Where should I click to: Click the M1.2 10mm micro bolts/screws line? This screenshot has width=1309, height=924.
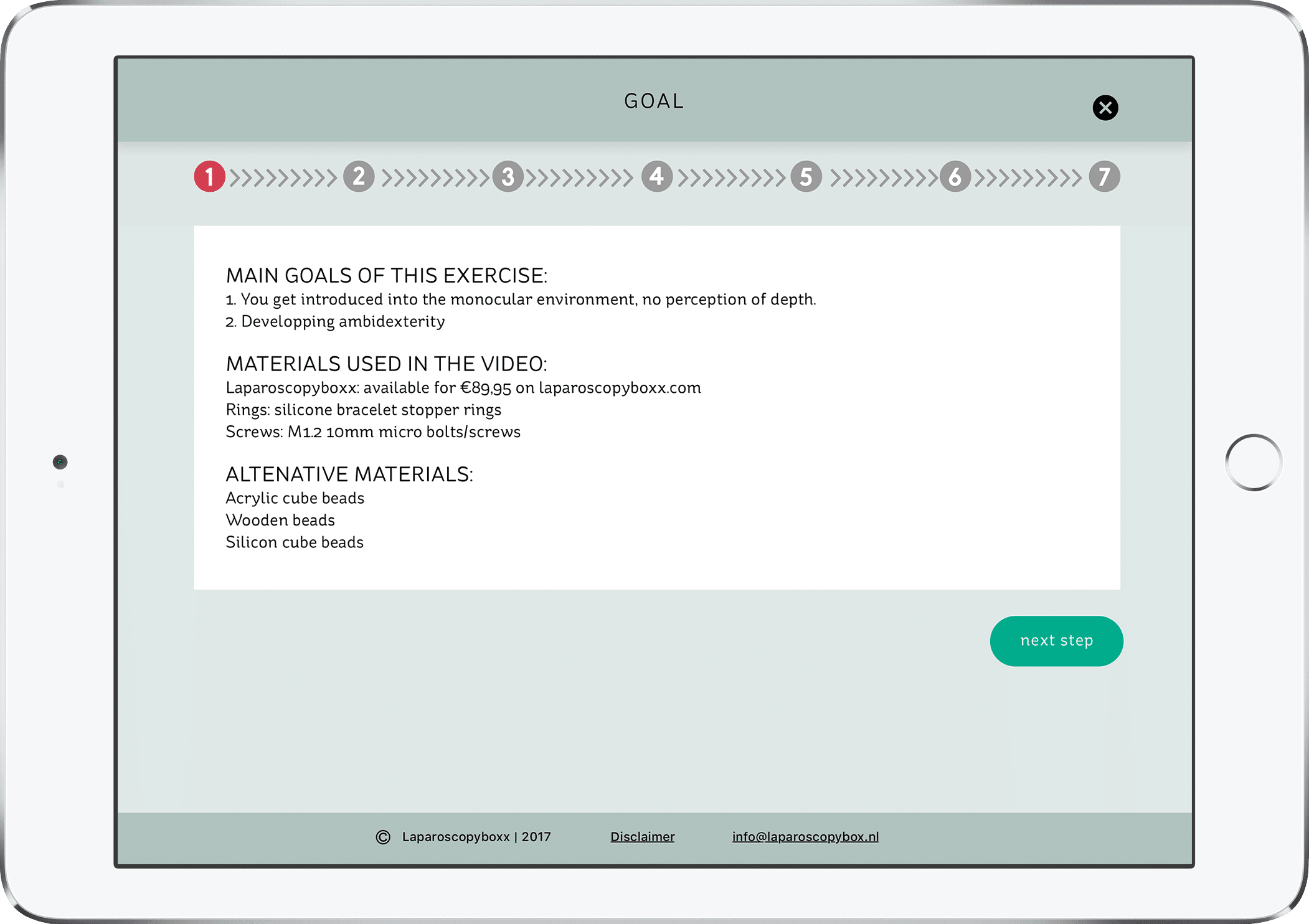(373, 432)
